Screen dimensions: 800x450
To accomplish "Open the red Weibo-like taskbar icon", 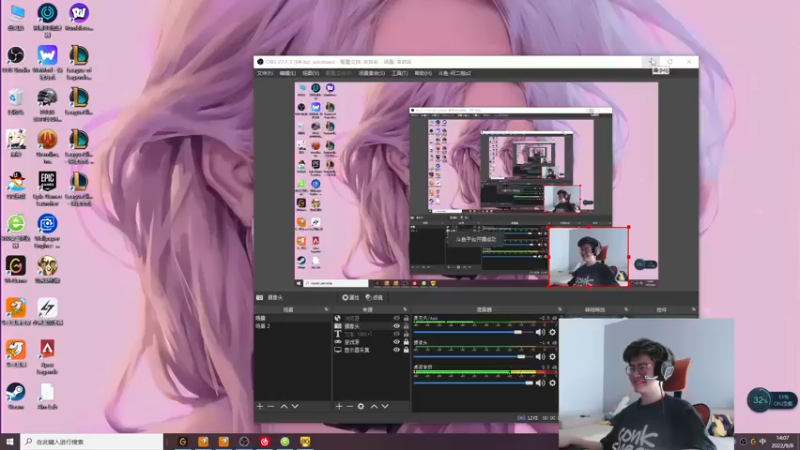I will pos(264,441).
